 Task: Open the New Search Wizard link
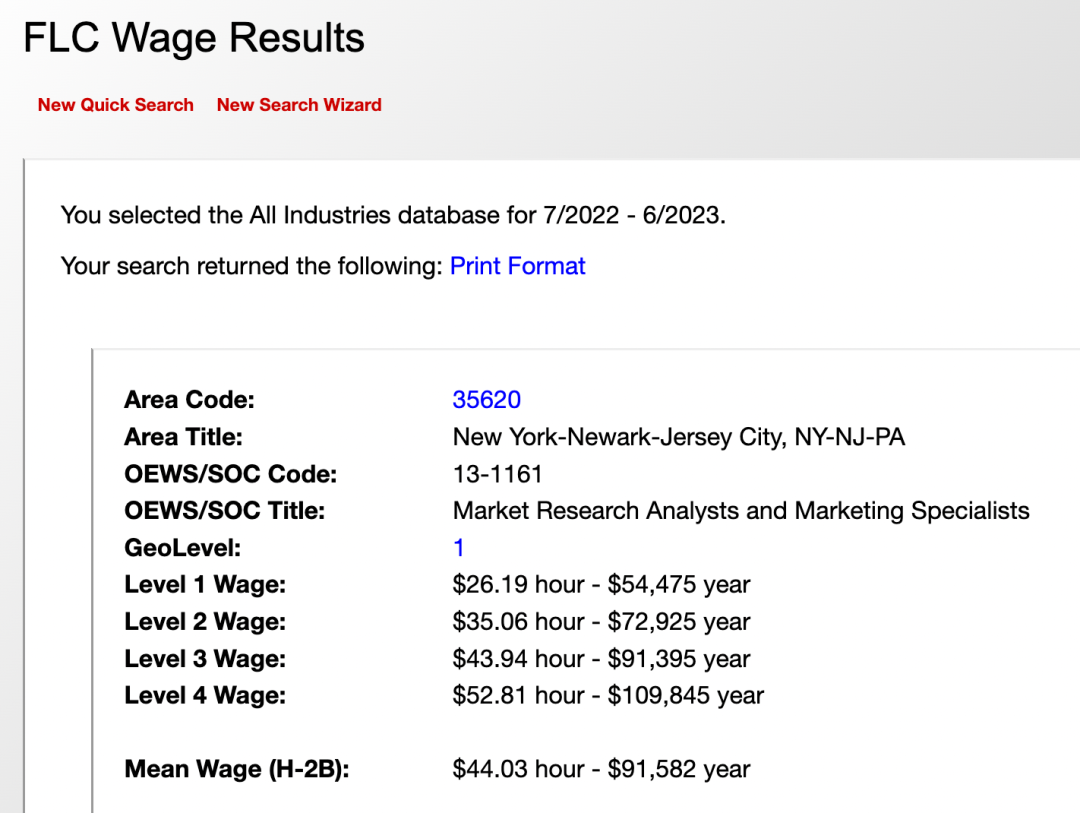[x=299, y=105]
